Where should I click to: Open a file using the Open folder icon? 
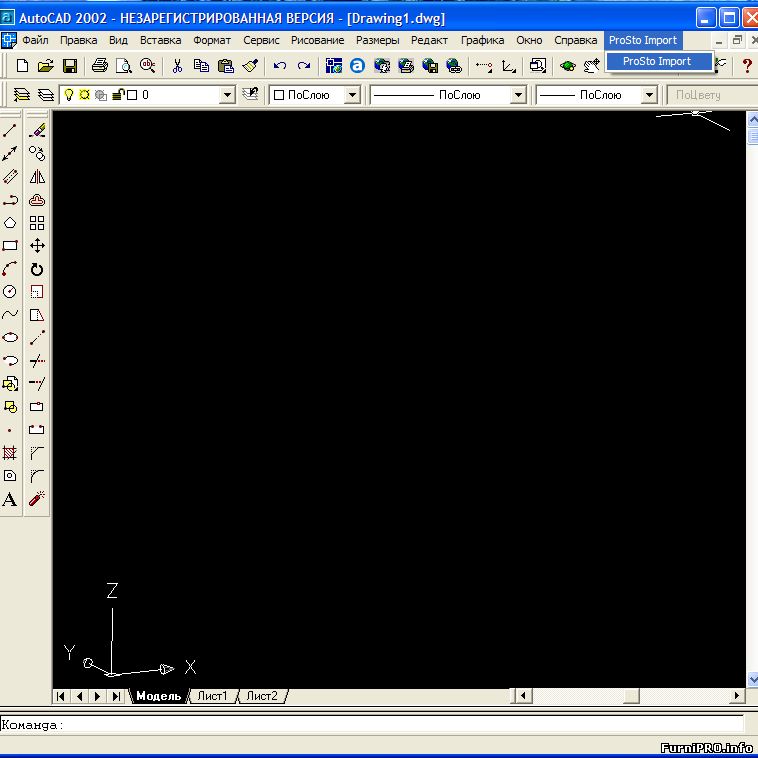pyautogui.click(x=45, y=65)
